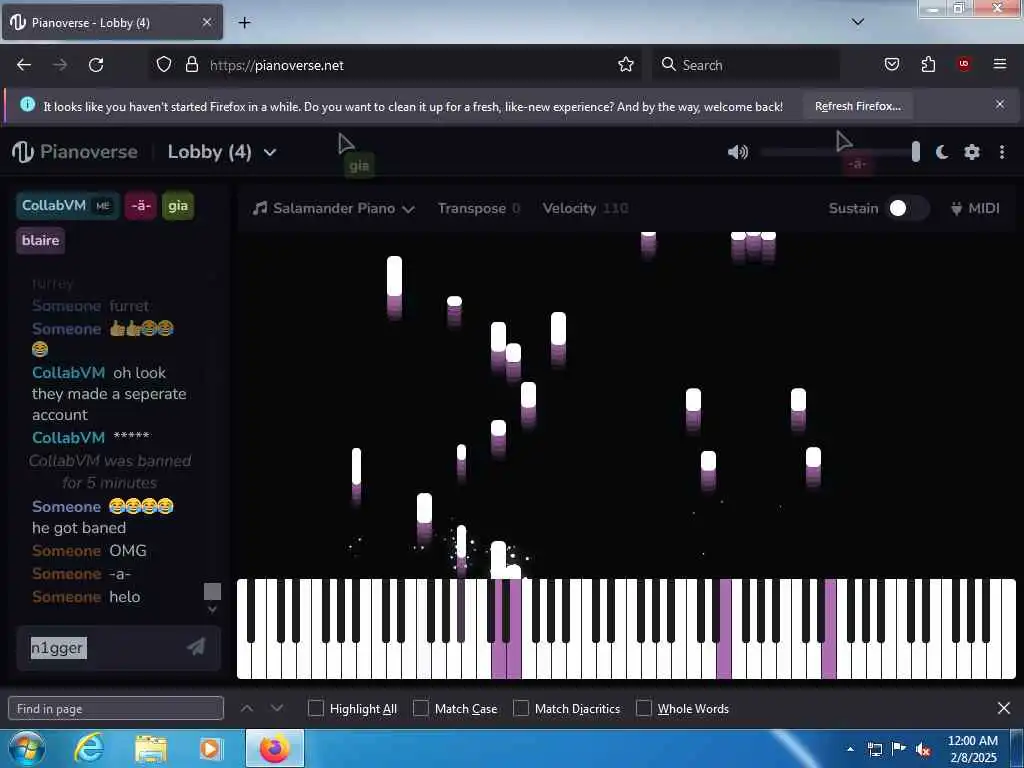Click the gia user tag
This screenshot has height=768, width=1024.
tap(178, 206)
